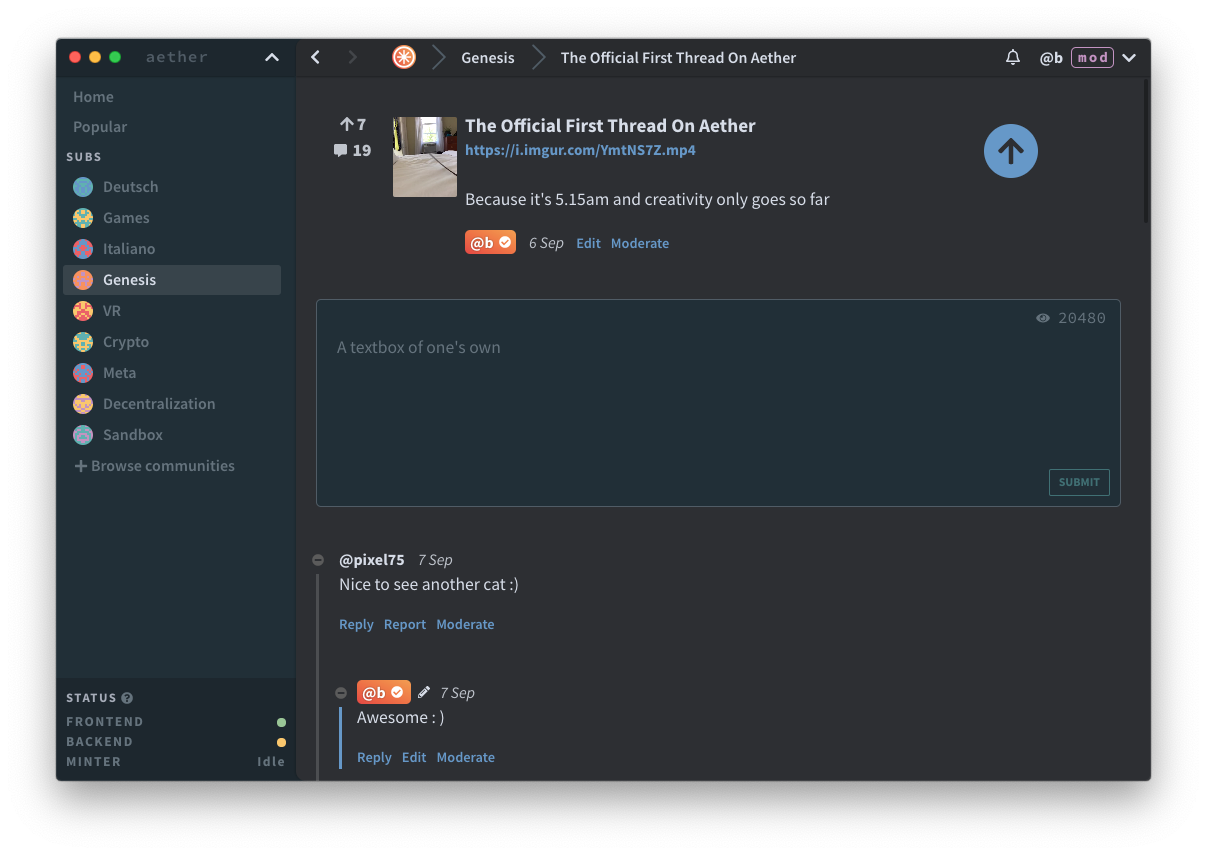
Task: Click the orange Aether home logo in breadcrumb
Action: [404, 58]
